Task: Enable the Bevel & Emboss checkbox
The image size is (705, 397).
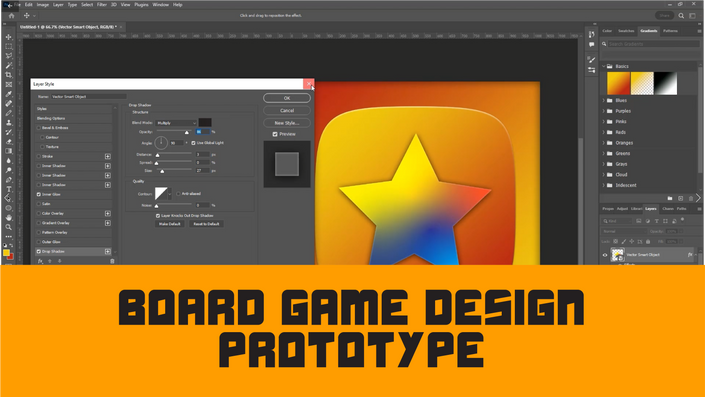Action: click(39, 128)
